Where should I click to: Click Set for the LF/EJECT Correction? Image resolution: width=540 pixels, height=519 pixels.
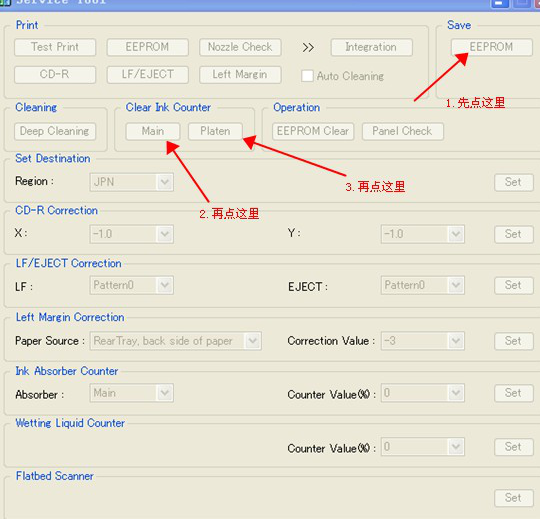click(x=513, y=285)
